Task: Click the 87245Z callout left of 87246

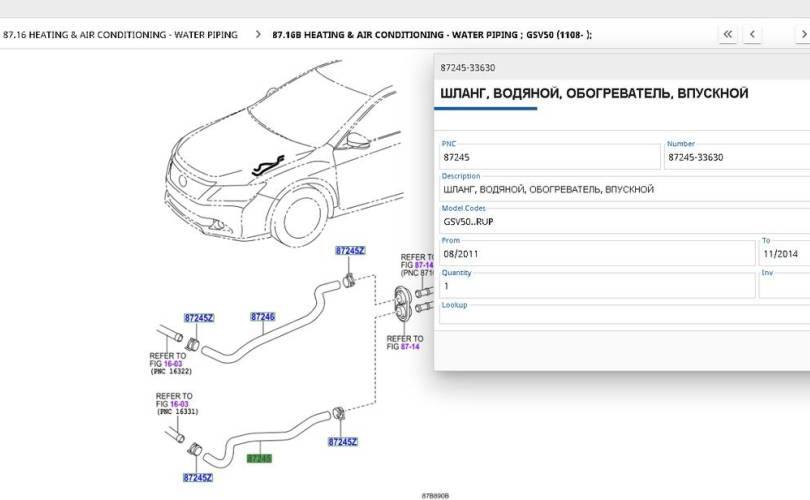Action: point(198,318)
